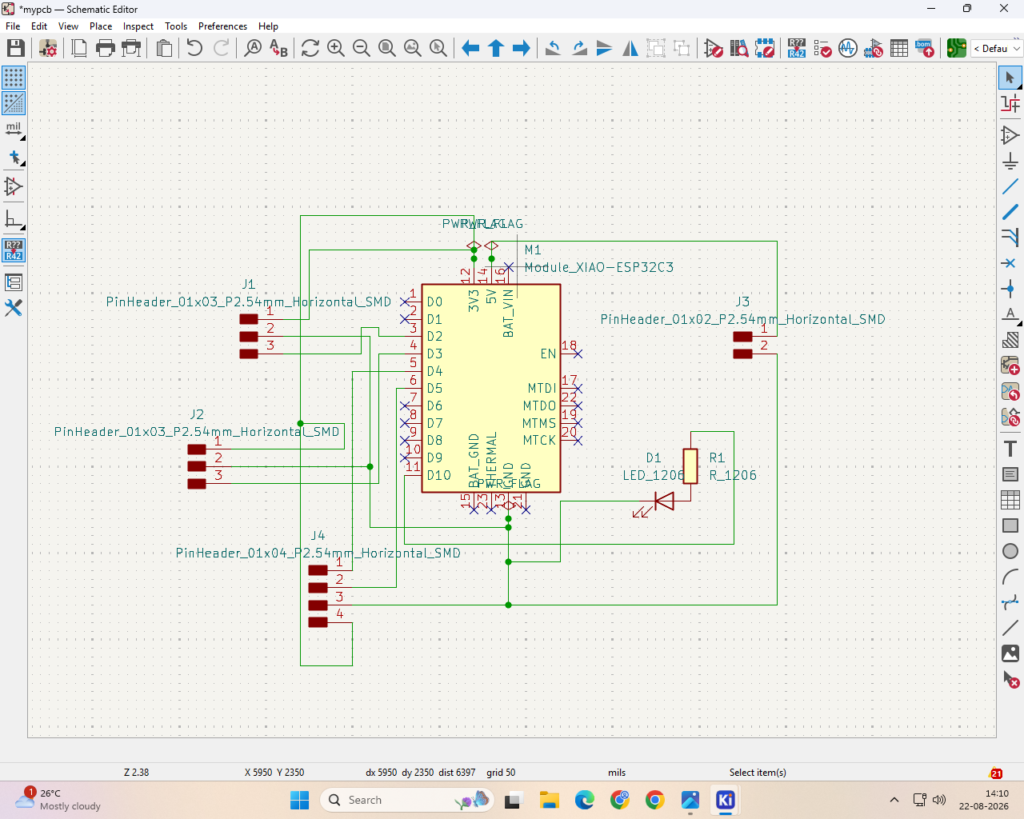Click the Print icon
Viewport: 1024px width, 819px height.
point(105,48)
